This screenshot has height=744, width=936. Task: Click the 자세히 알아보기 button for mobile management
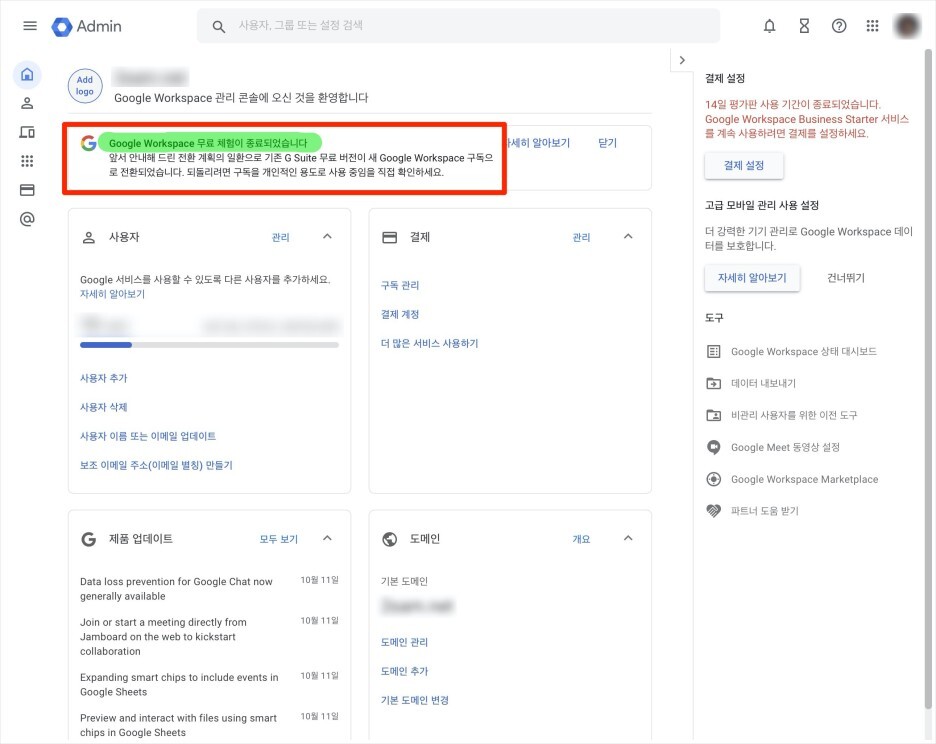(x=752, y=278)
